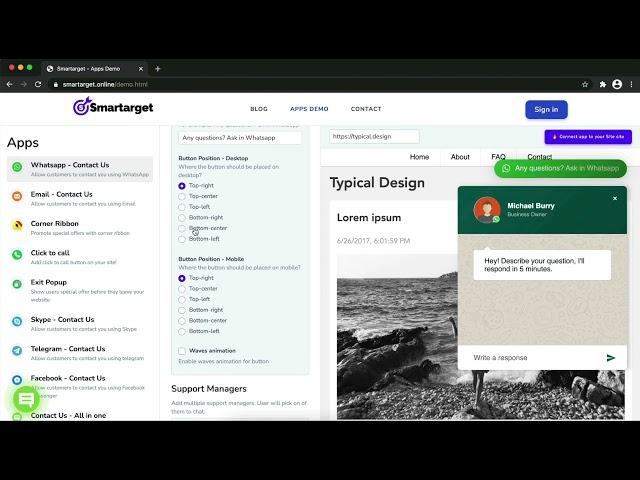Select desktop position Bottom-center

(182, 228)
